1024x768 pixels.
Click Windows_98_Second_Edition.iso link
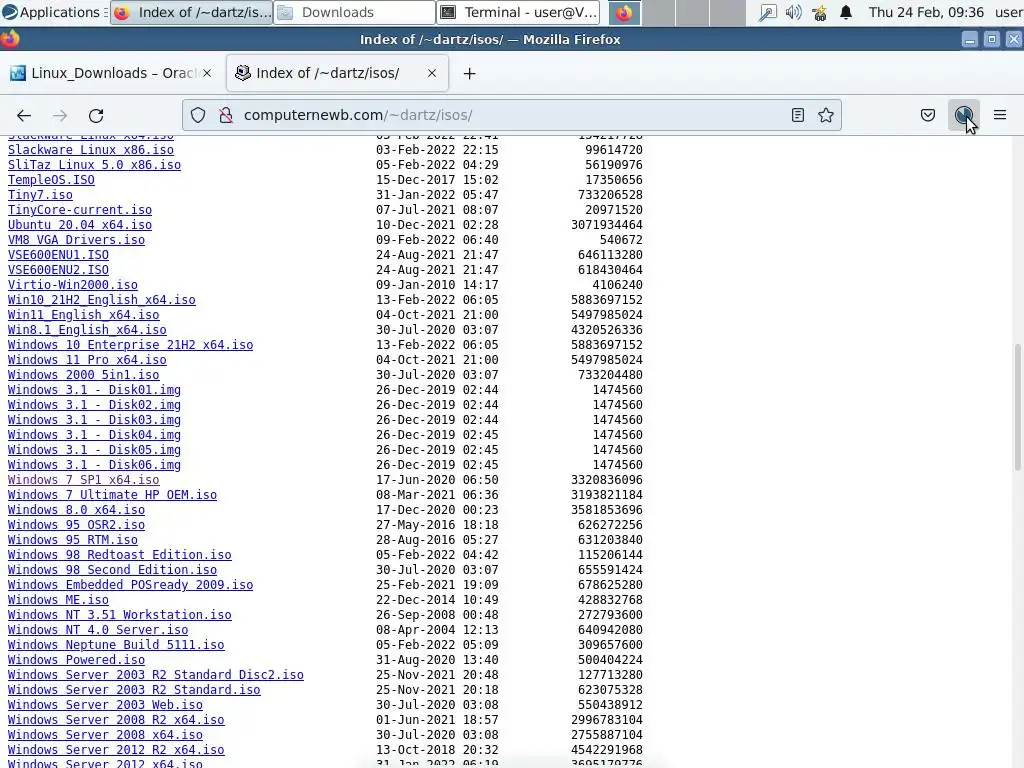112,570
